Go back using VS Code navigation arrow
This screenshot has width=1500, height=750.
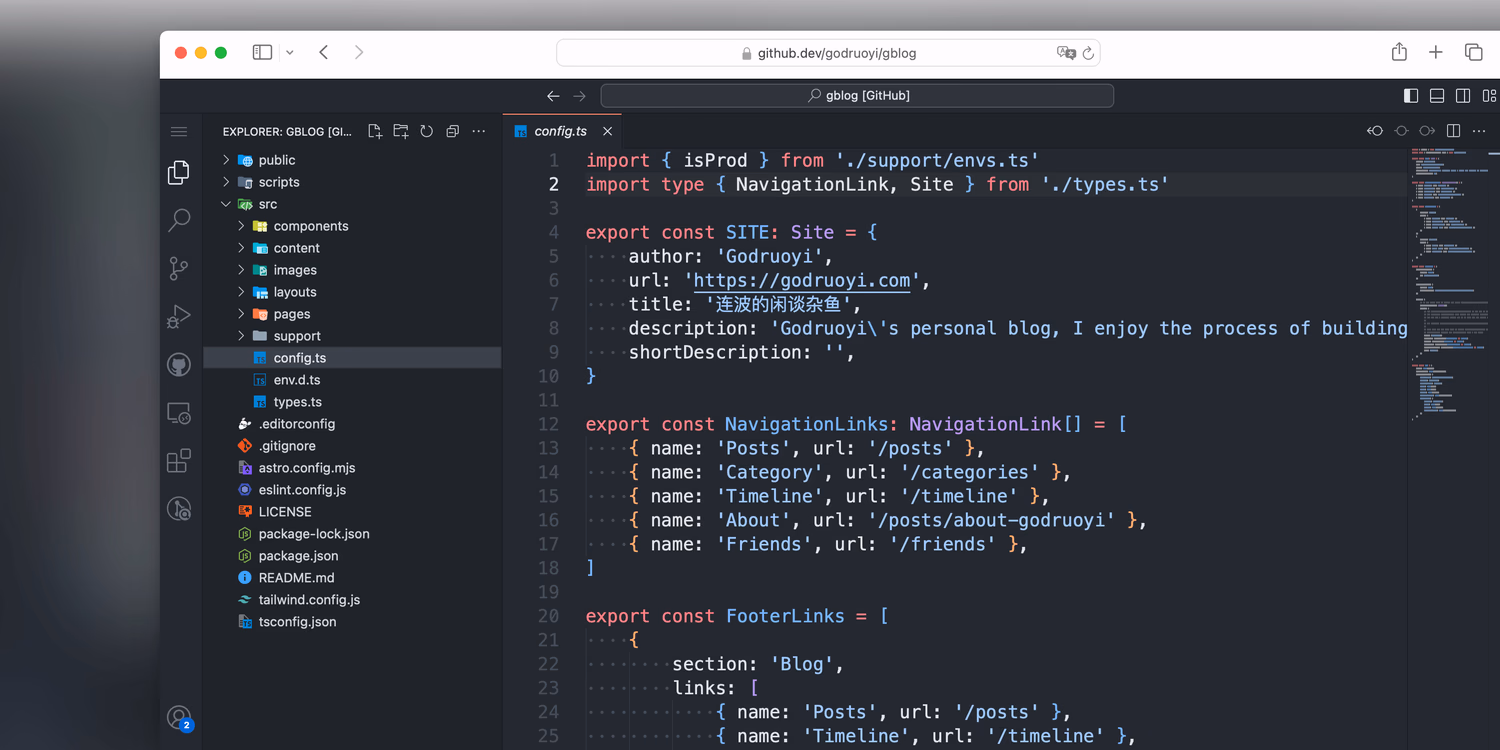coord(553,96)
